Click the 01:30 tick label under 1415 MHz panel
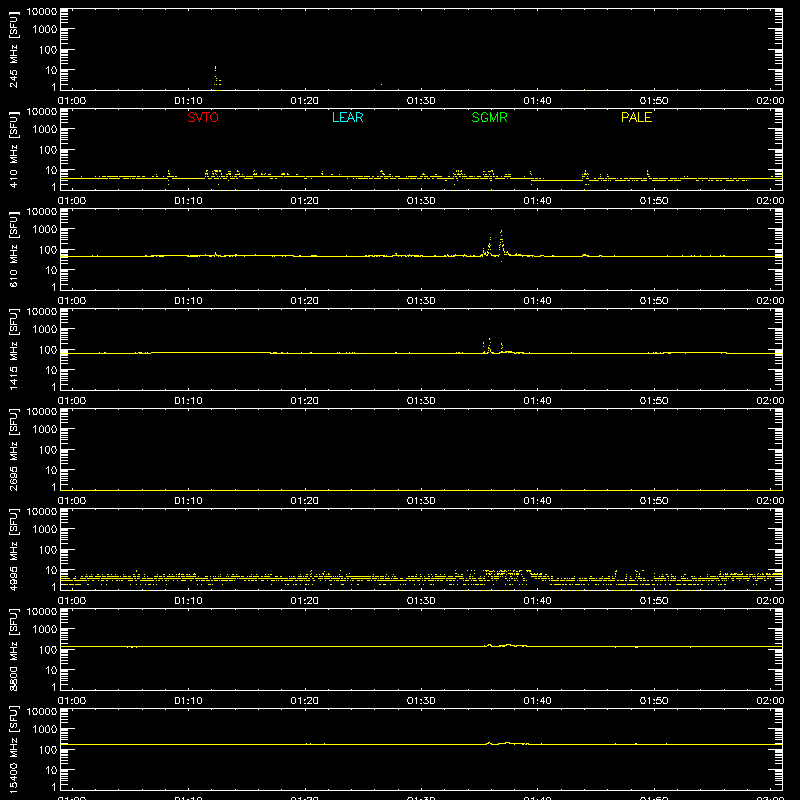This screenshot has height=800, width=800. (421, 401)
